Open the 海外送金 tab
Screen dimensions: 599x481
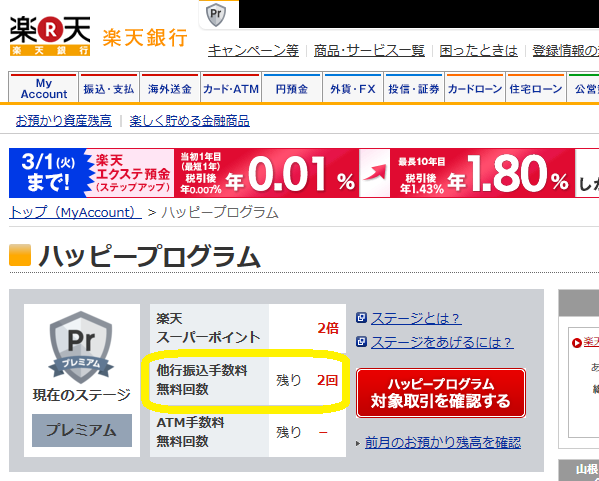pyautogui.click(x=170, y=88)
